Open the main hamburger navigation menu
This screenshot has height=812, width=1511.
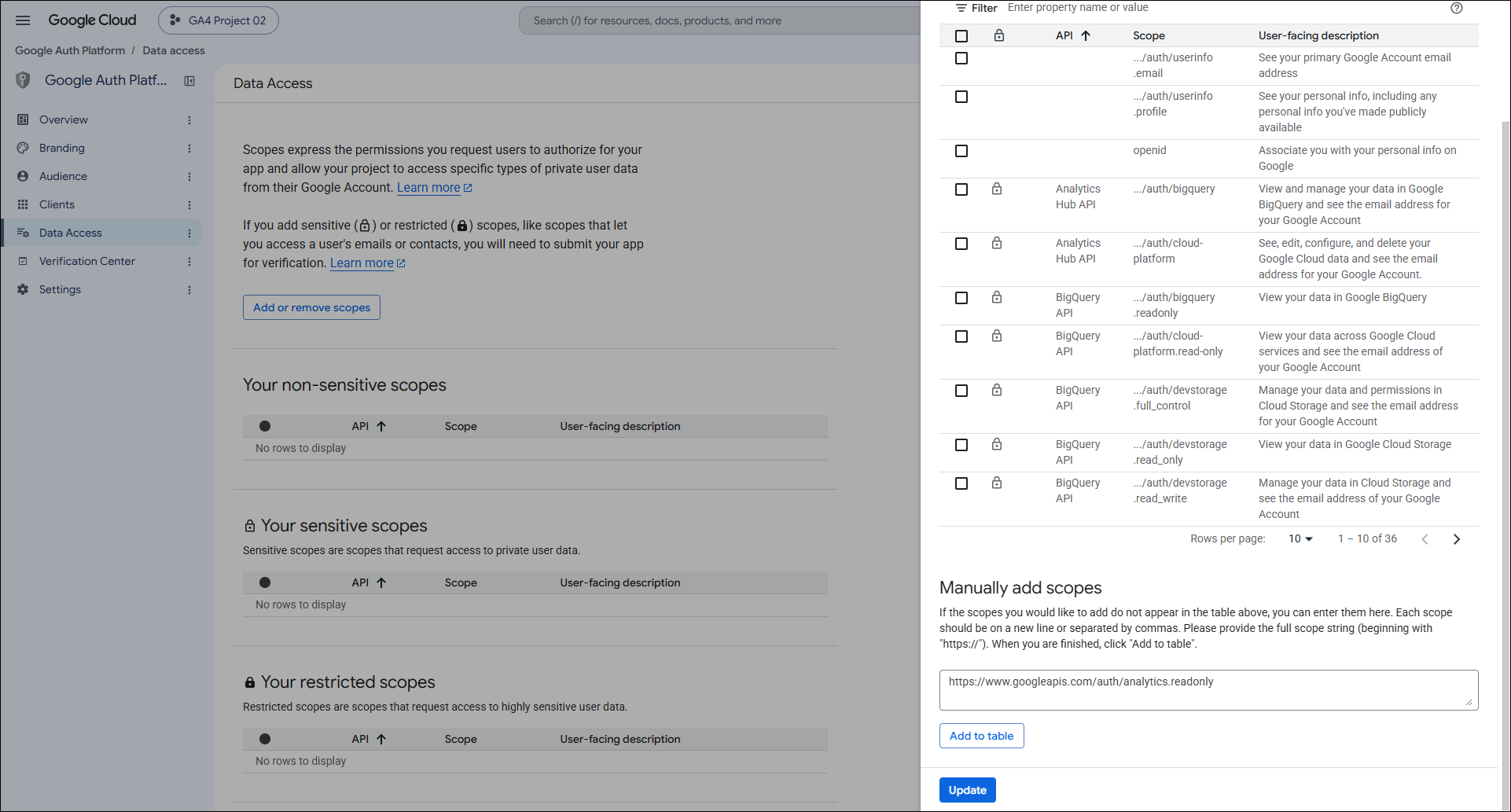(x=23, y=20)
